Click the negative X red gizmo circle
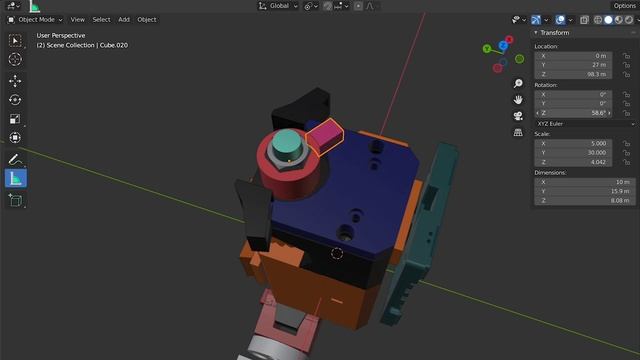This screenshot has height=360, width=640. pos(498,68)
